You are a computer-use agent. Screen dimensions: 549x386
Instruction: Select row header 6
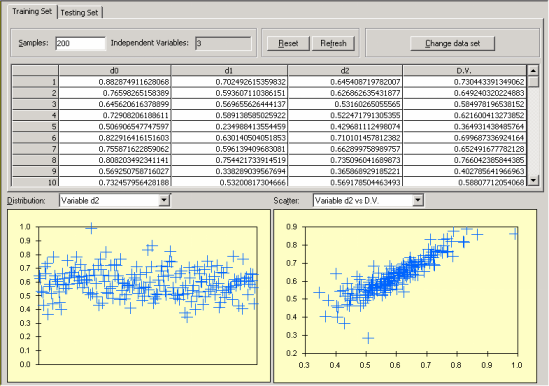click(x=35, y=138)
